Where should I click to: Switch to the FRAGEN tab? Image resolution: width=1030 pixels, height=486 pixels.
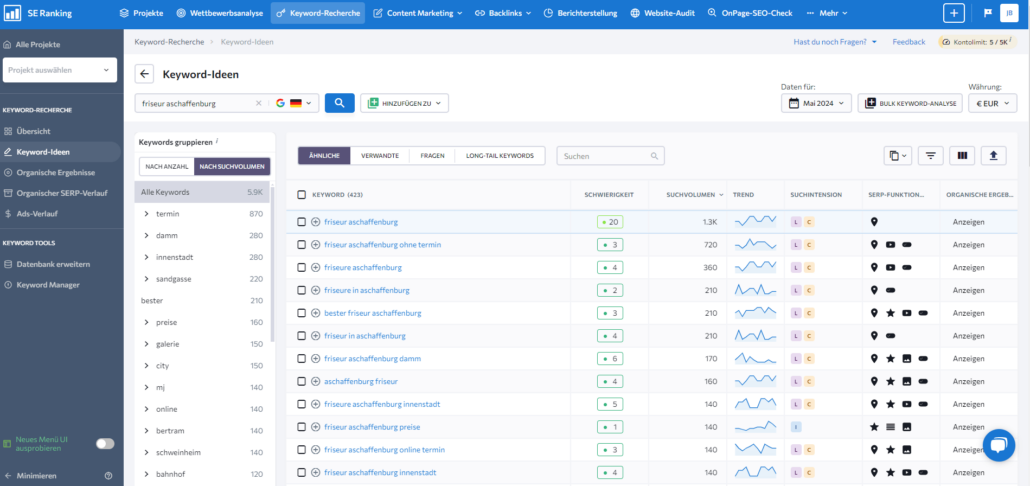coord(433,156)
